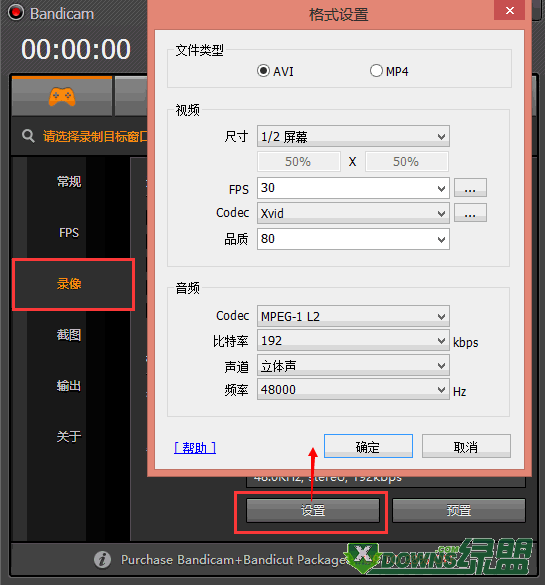Close the 格式设置 dialog with X
The width and height of the screenshot is (545, 585).
pyautogui.click(x=510, y=10)
